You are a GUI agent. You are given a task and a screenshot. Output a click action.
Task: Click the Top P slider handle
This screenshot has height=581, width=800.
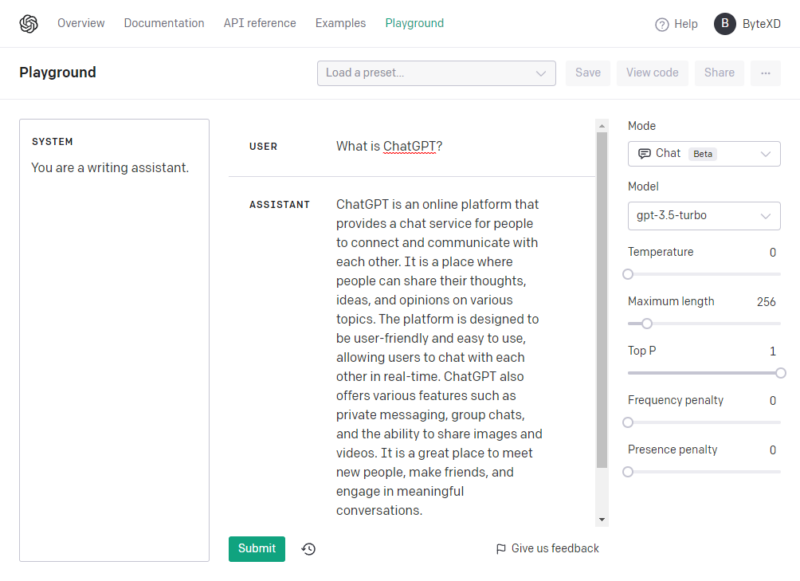[780, 373]
